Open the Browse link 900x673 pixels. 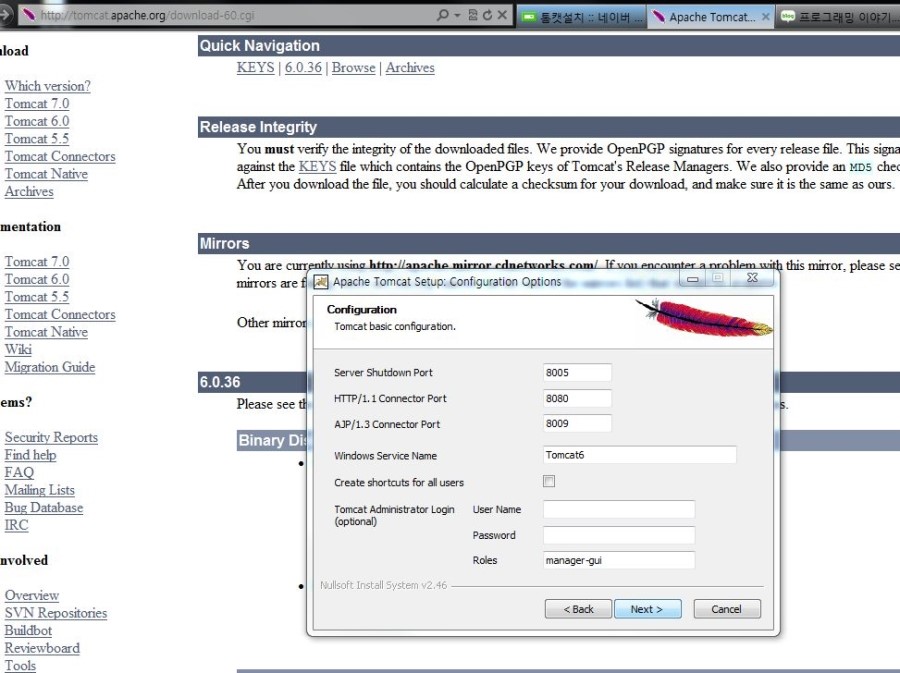(x=354, y=68)
